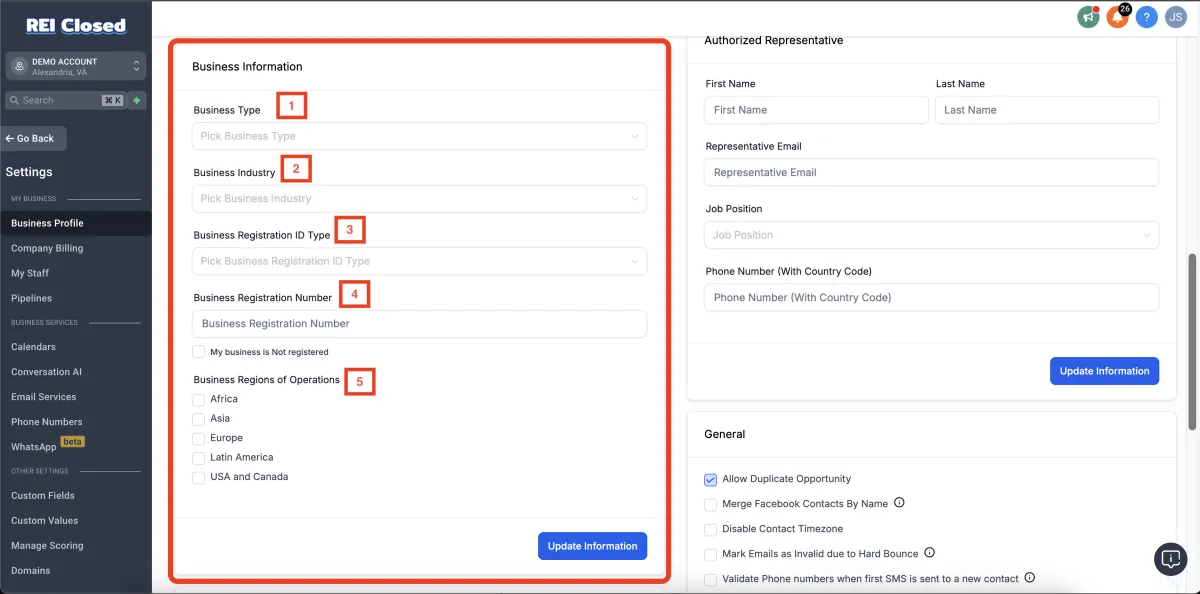Uncheck Allow Duplicate Opportunity
1200x594 pixels.
(710, 479)
